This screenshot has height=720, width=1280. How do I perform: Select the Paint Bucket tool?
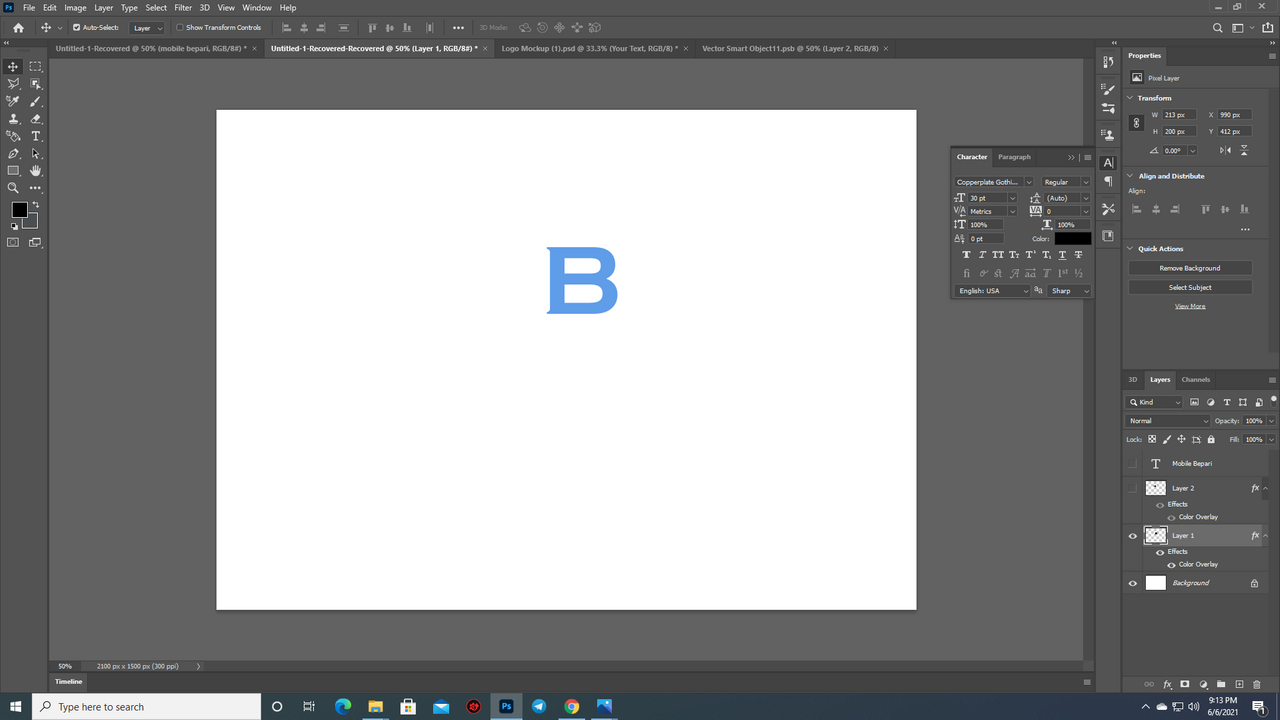(13, 136)
